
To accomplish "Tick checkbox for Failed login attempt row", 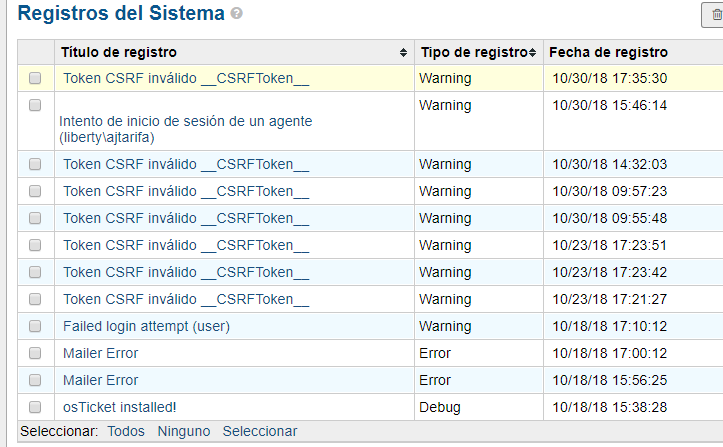I will (35, 326).
